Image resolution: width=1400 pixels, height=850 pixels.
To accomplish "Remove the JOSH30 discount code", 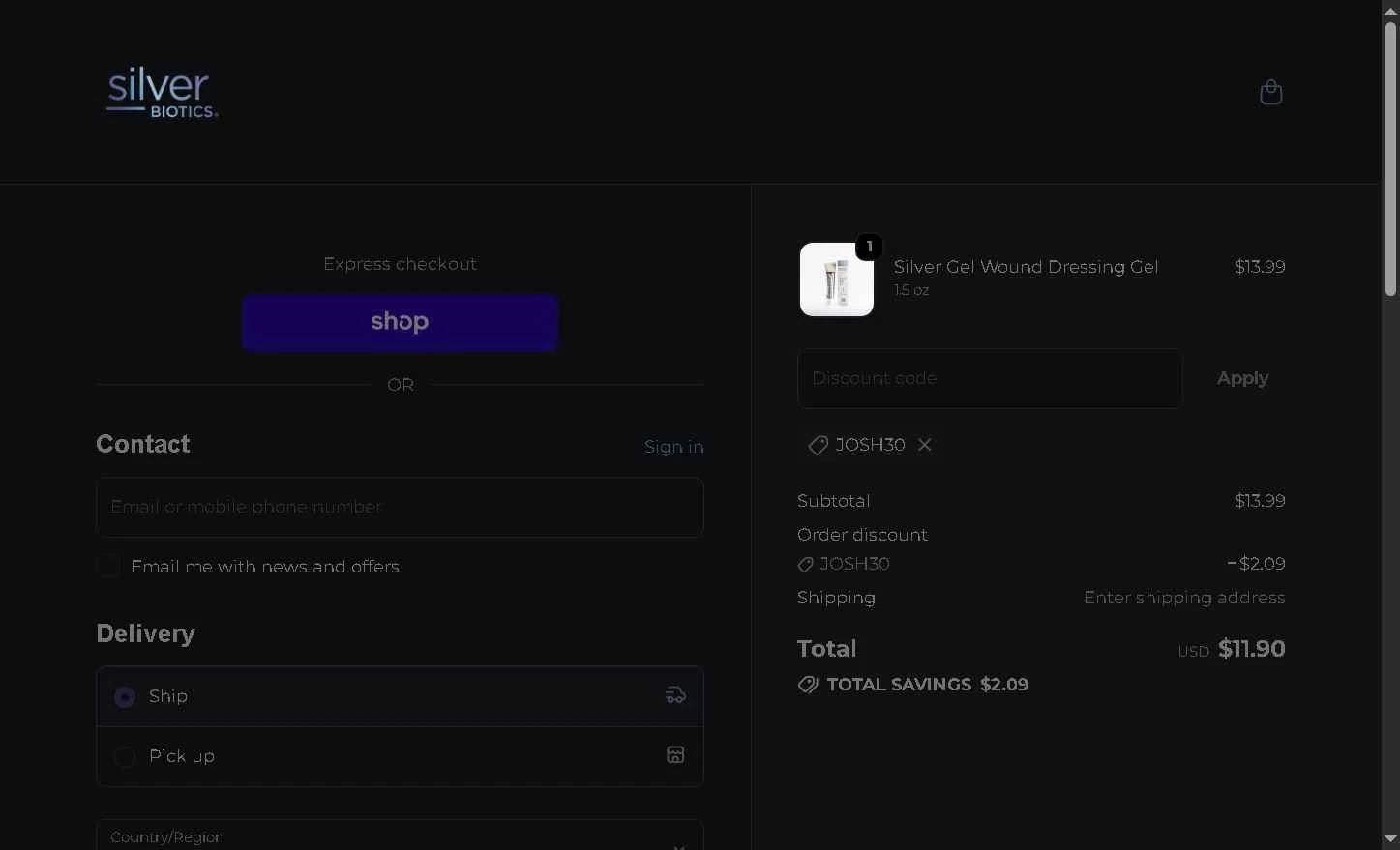I will (x=925, y=445).
